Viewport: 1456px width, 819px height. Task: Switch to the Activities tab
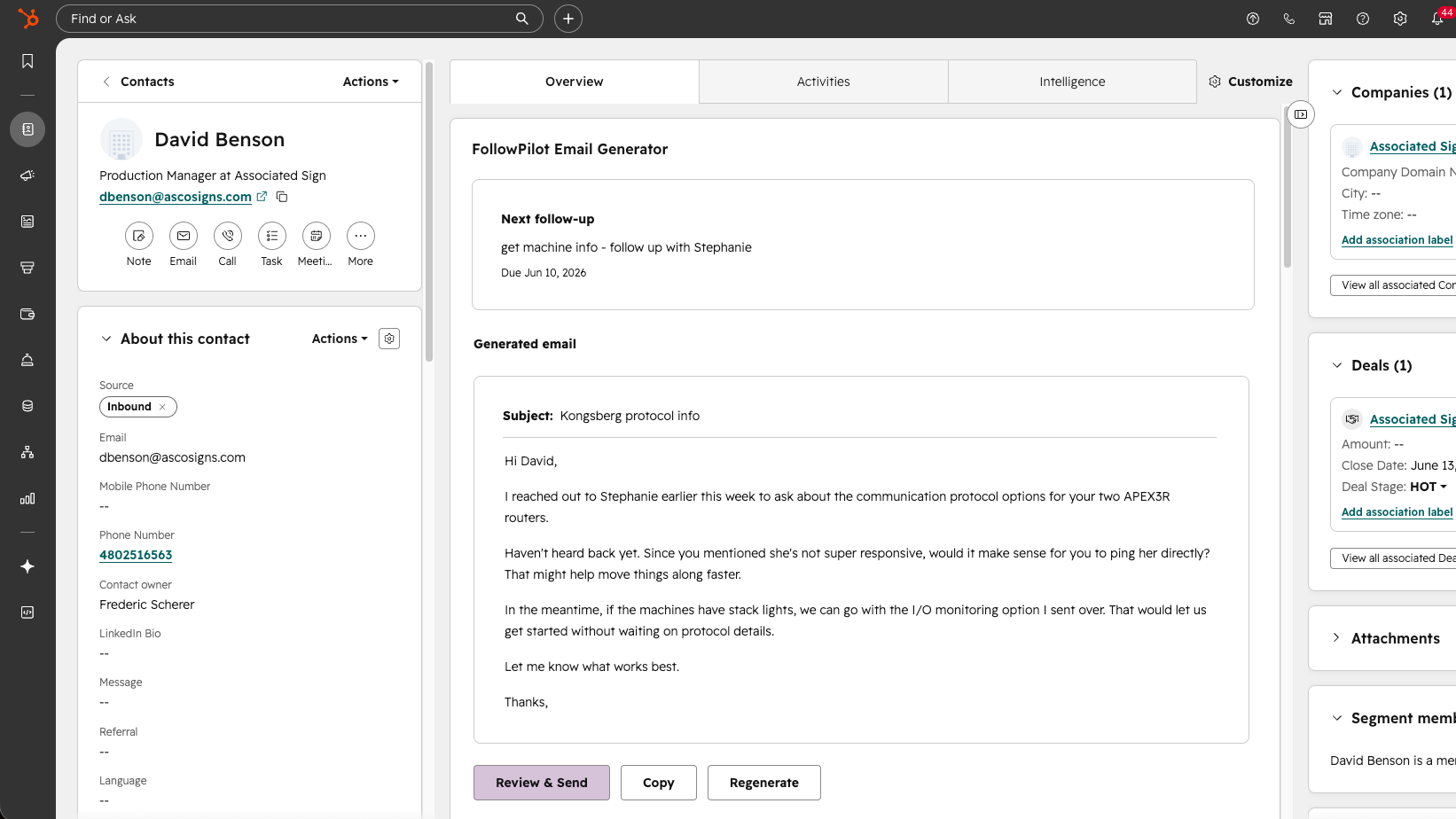(x=824, y=82)
